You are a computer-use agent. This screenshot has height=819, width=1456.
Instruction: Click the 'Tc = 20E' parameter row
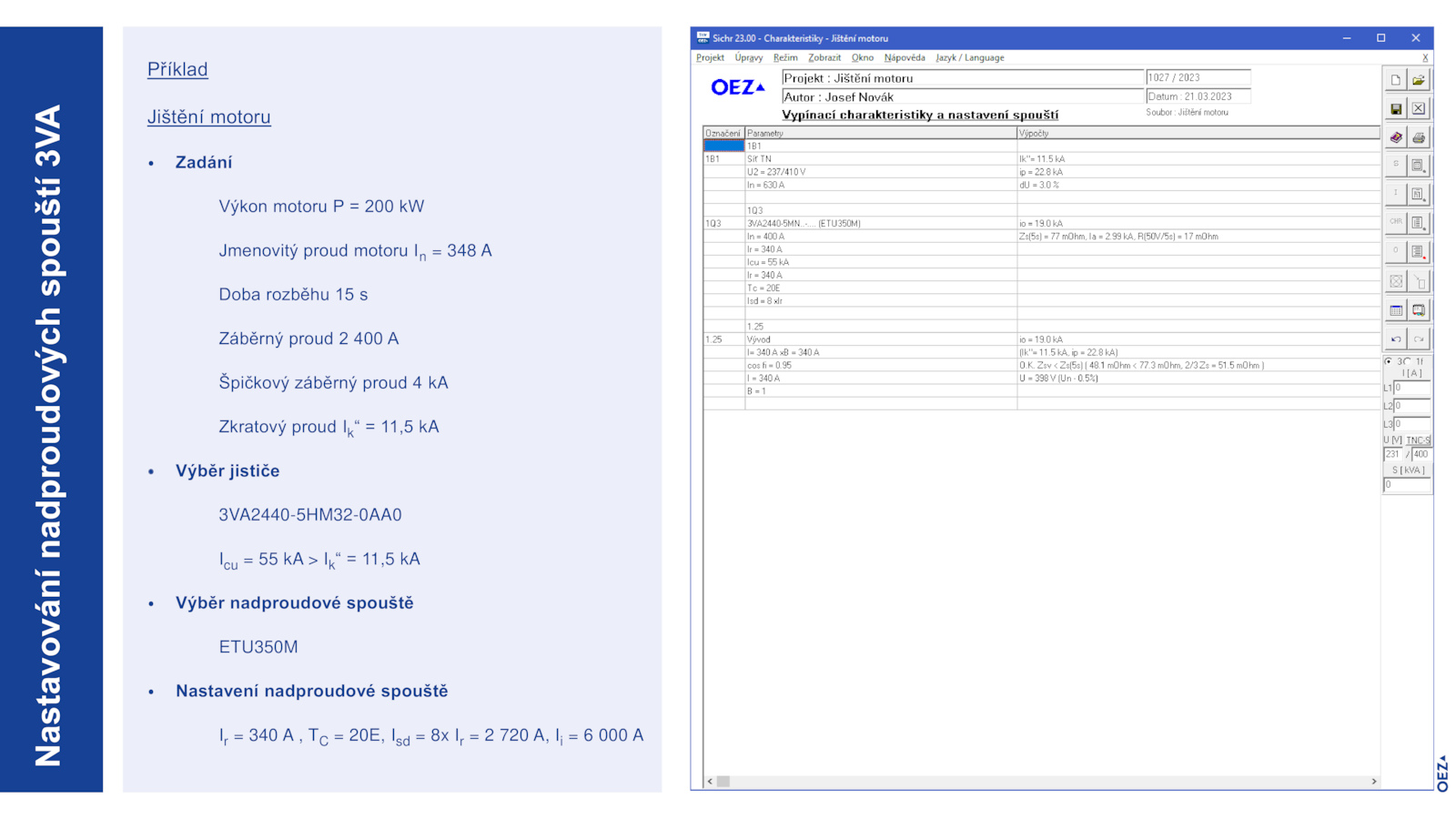point(881,288)
